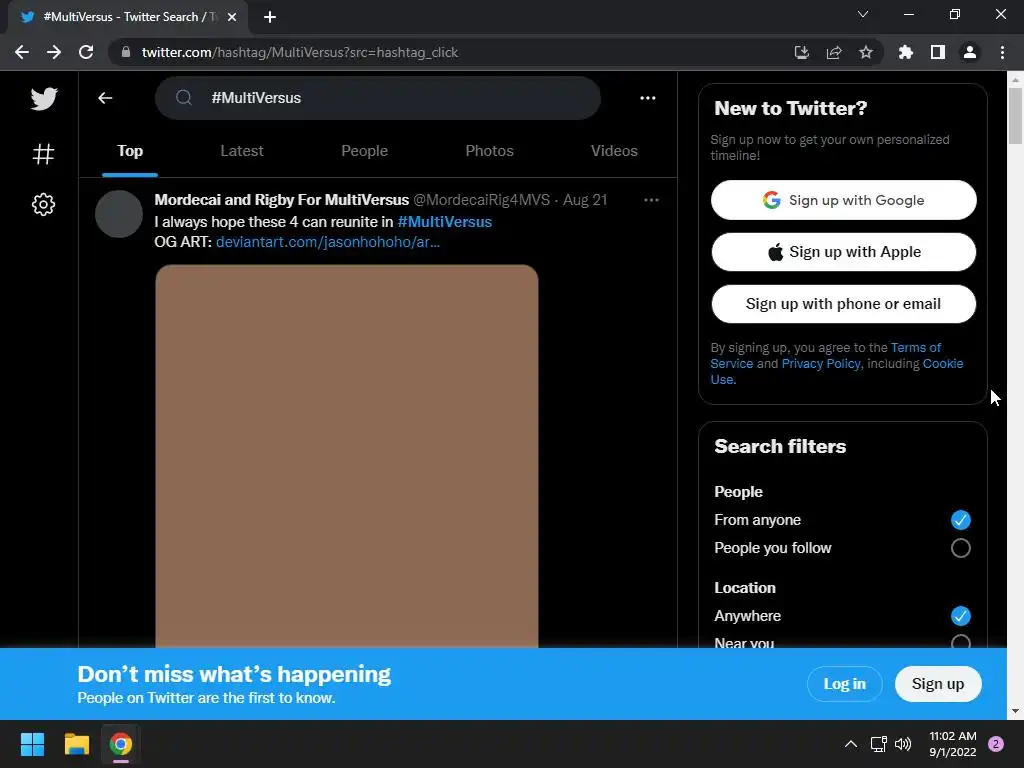
Task: Switch to the Photos tab
Action: click(489, 151)
